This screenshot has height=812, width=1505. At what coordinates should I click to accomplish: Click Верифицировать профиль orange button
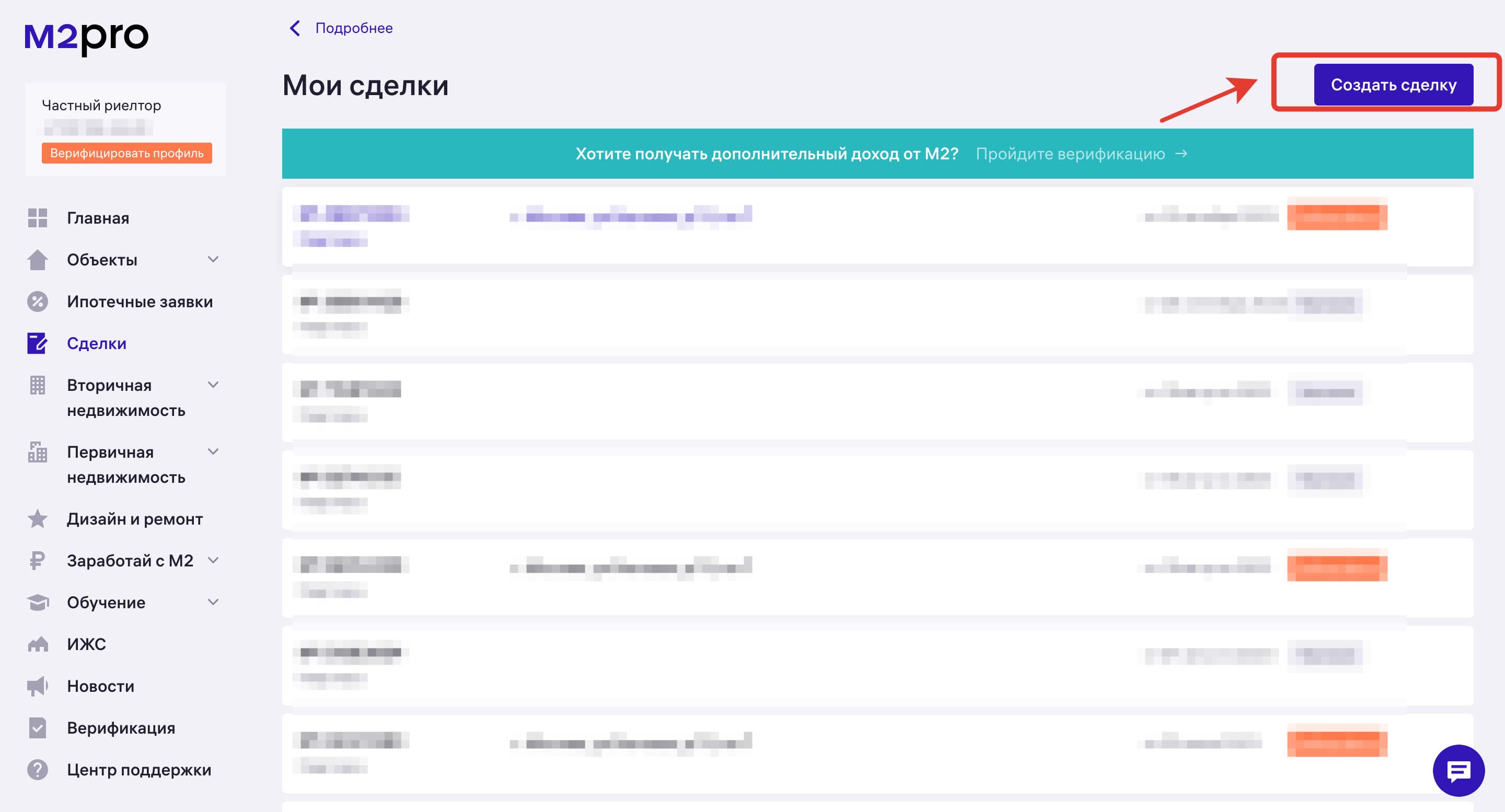[127, 153]
